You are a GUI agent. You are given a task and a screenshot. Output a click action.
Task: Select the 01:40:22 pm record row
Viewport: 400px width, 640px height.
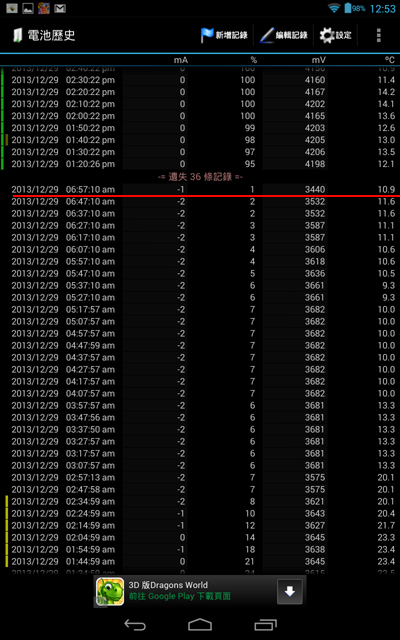click(200, 140)
